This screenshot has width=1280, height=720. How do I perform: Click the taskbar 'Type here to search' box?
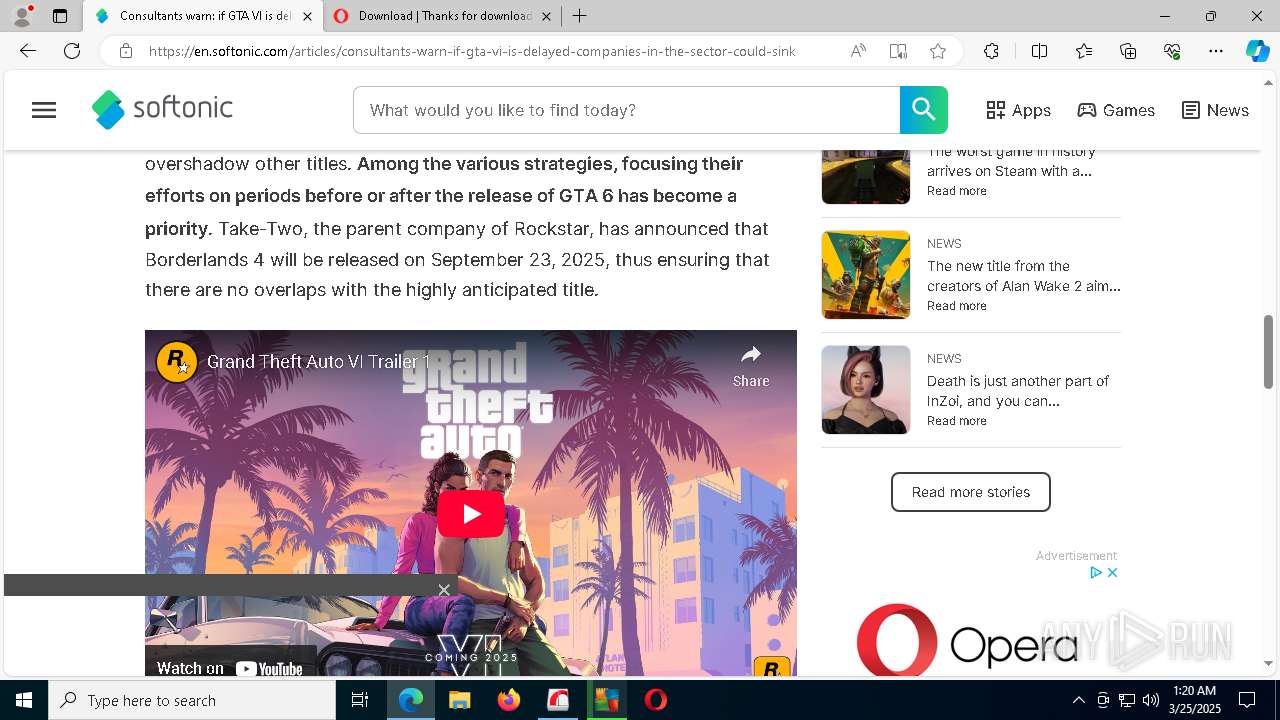[x=192, y=700]
